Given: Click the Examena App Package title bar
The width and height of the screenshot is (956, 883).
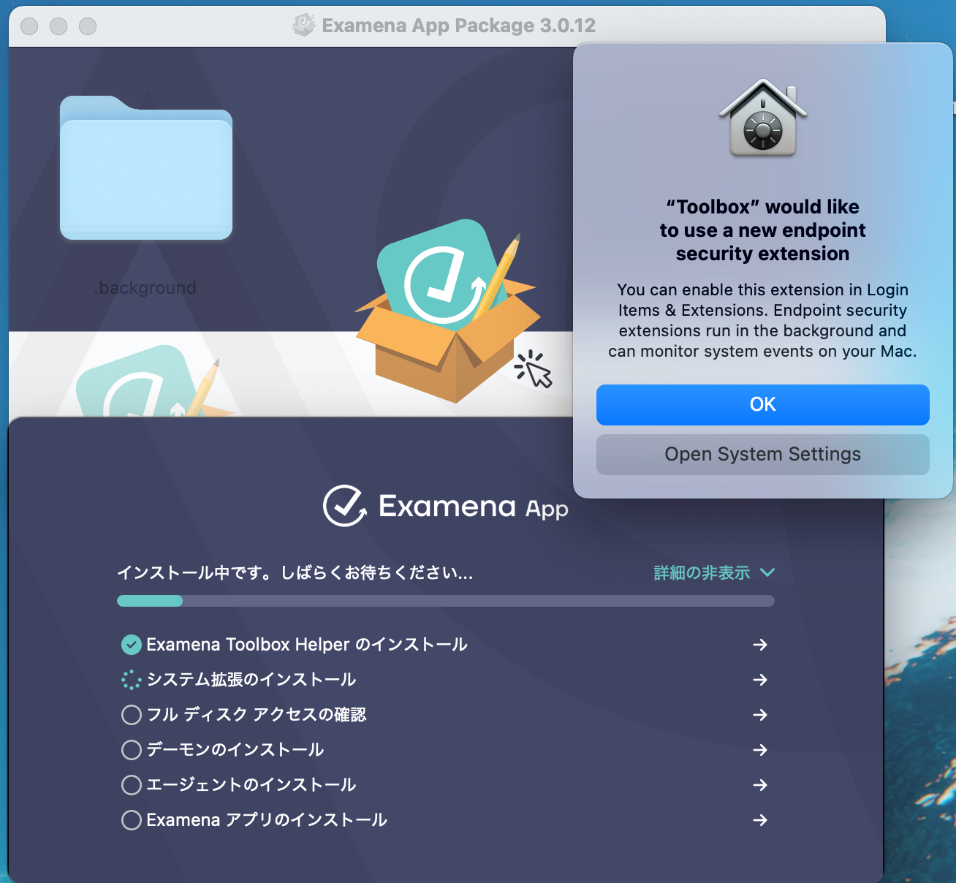Looking at the screenshot, I should click(447, 26).
